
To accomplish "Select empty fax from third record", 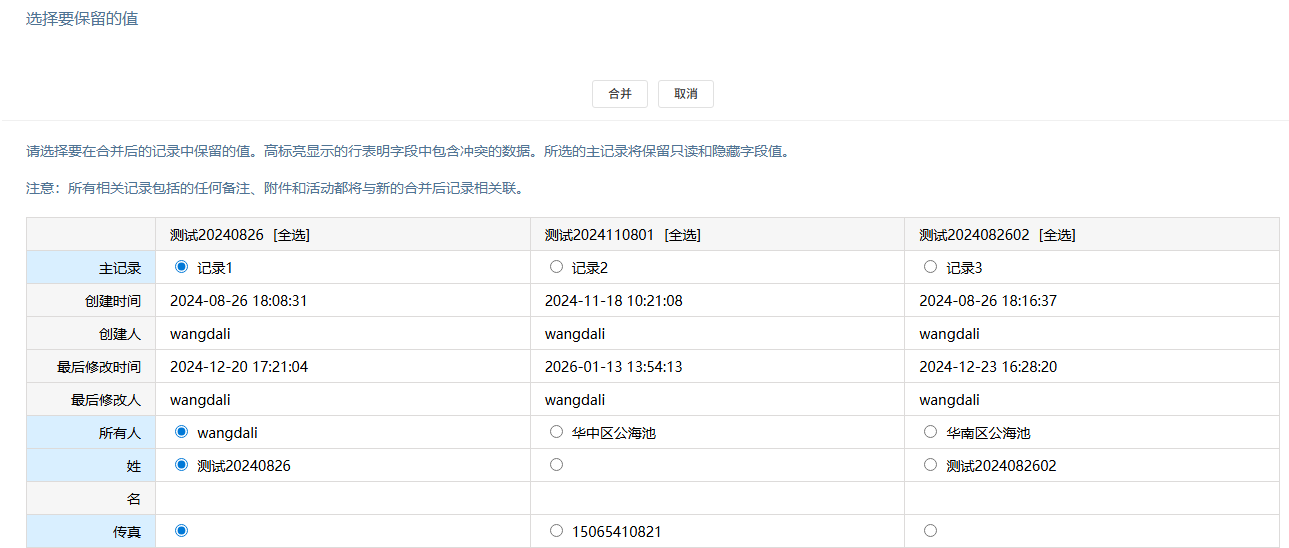I will (931, 531).
